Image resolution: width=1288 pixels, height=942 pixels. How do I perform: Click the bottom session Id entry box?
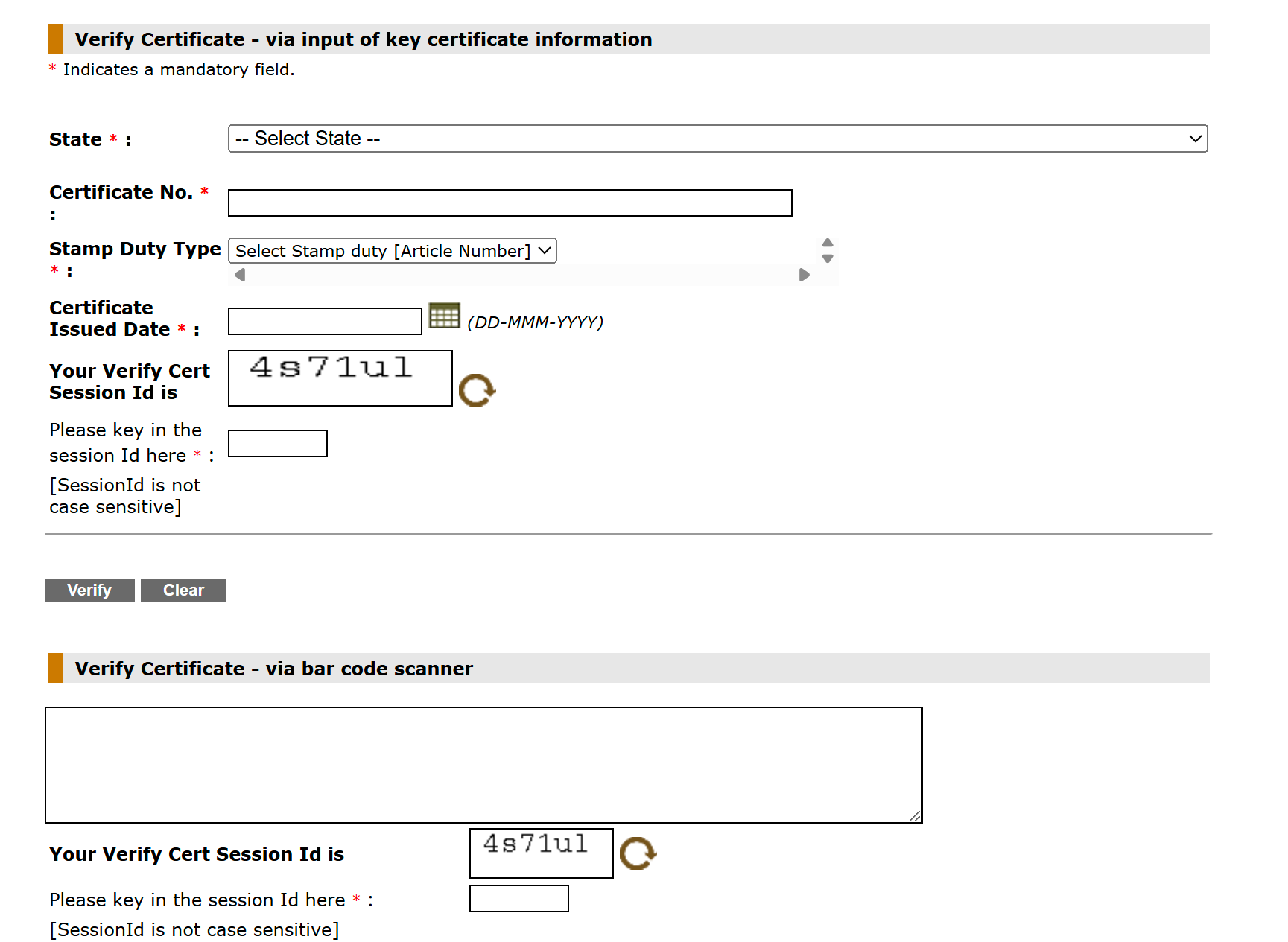click(518, 898)
